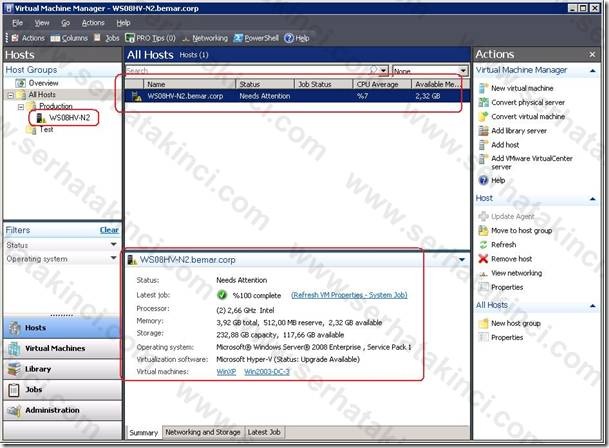Open the search box dropdown arrow
Viewport: 609px width, 448px height.
[384, 71]
